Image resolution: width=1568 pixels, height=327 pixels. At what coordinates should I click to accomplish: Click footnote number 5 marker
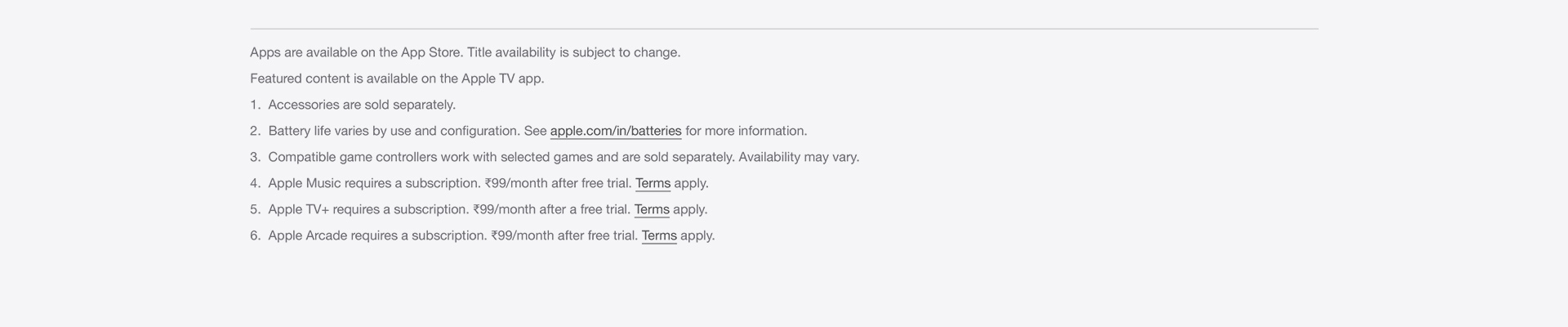(255, 209)
